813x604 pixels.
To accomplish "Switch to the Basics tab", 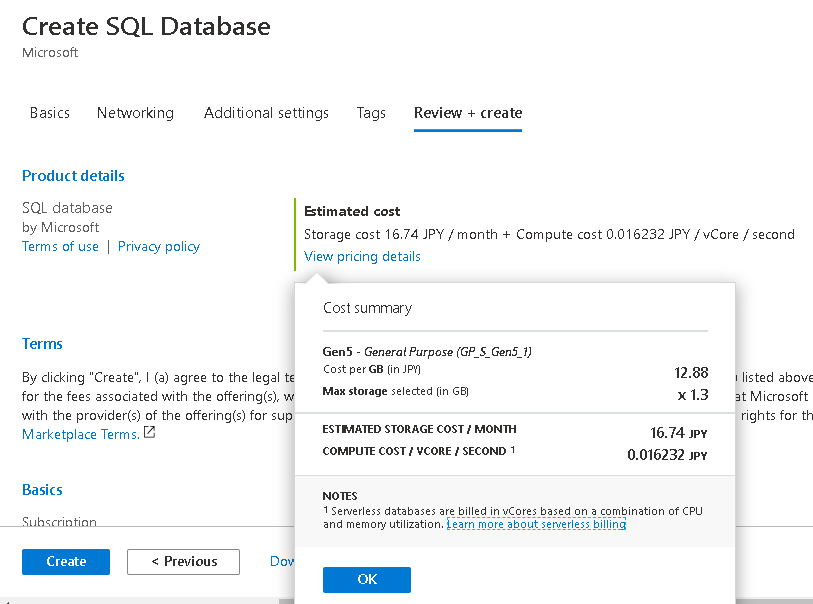I will pos(49,113).
